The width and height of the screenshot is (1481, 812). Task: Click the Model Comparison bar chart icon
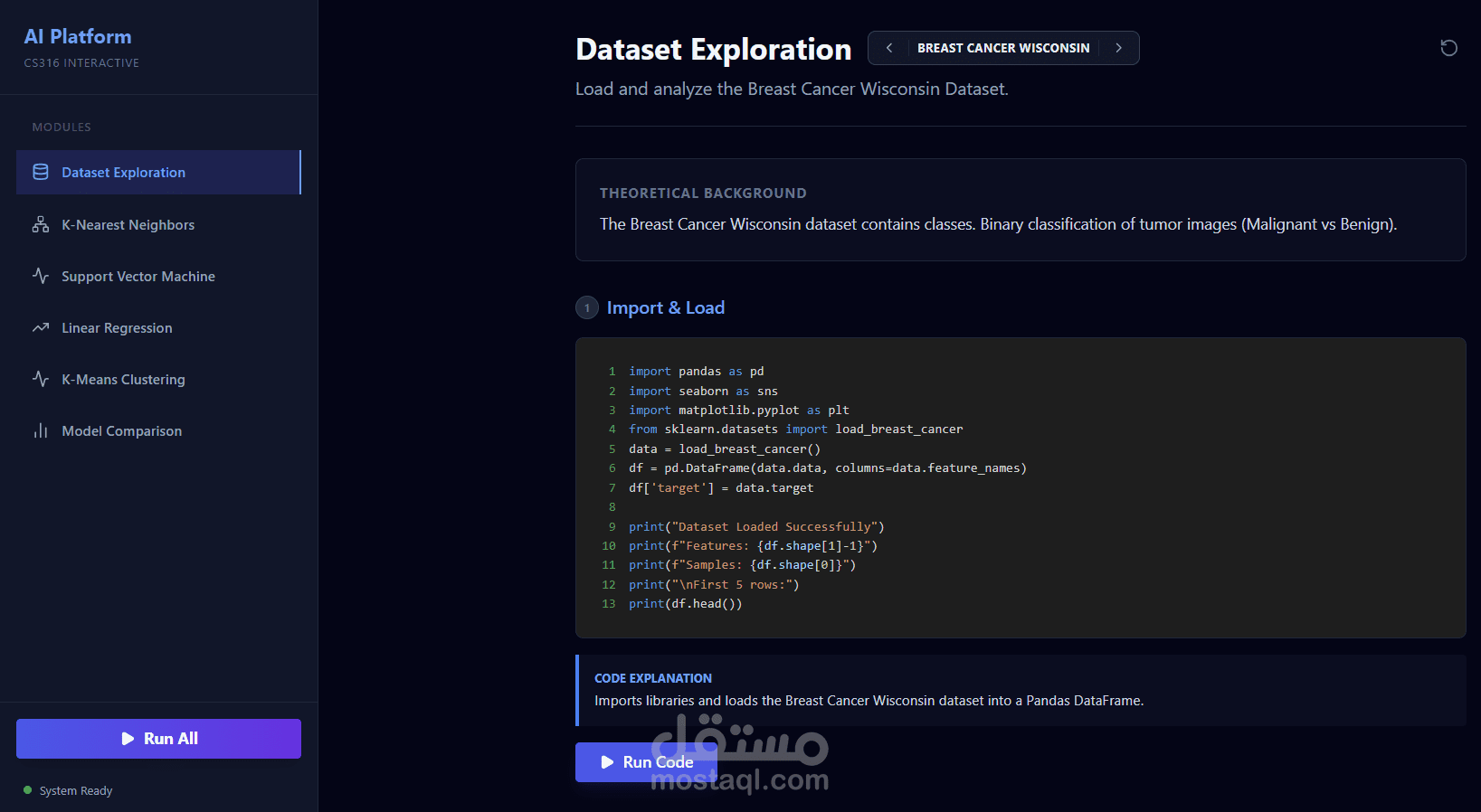coord(41,430)
